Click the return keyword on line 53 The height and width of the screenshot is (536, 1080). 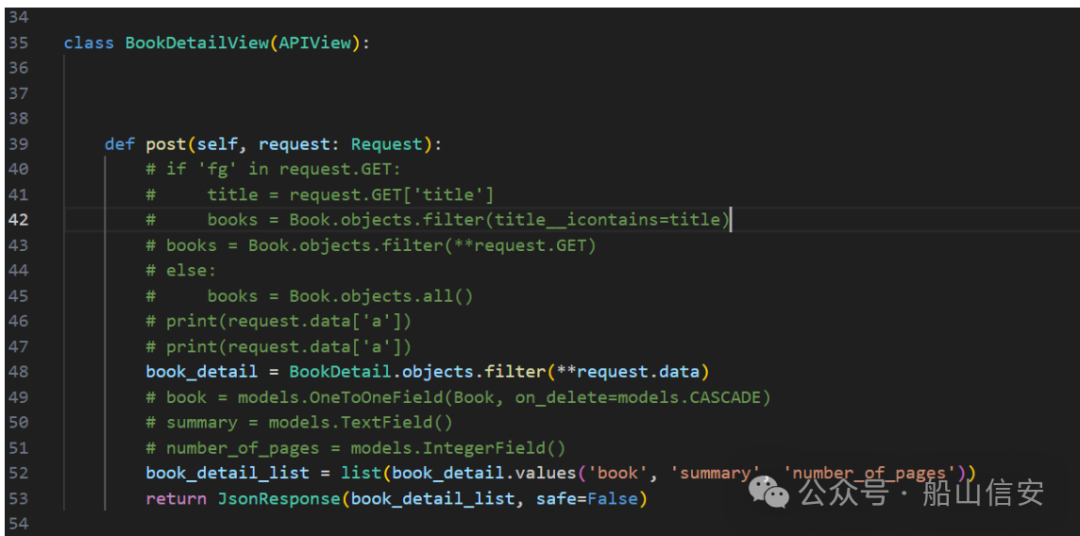(x=176, y=498)
